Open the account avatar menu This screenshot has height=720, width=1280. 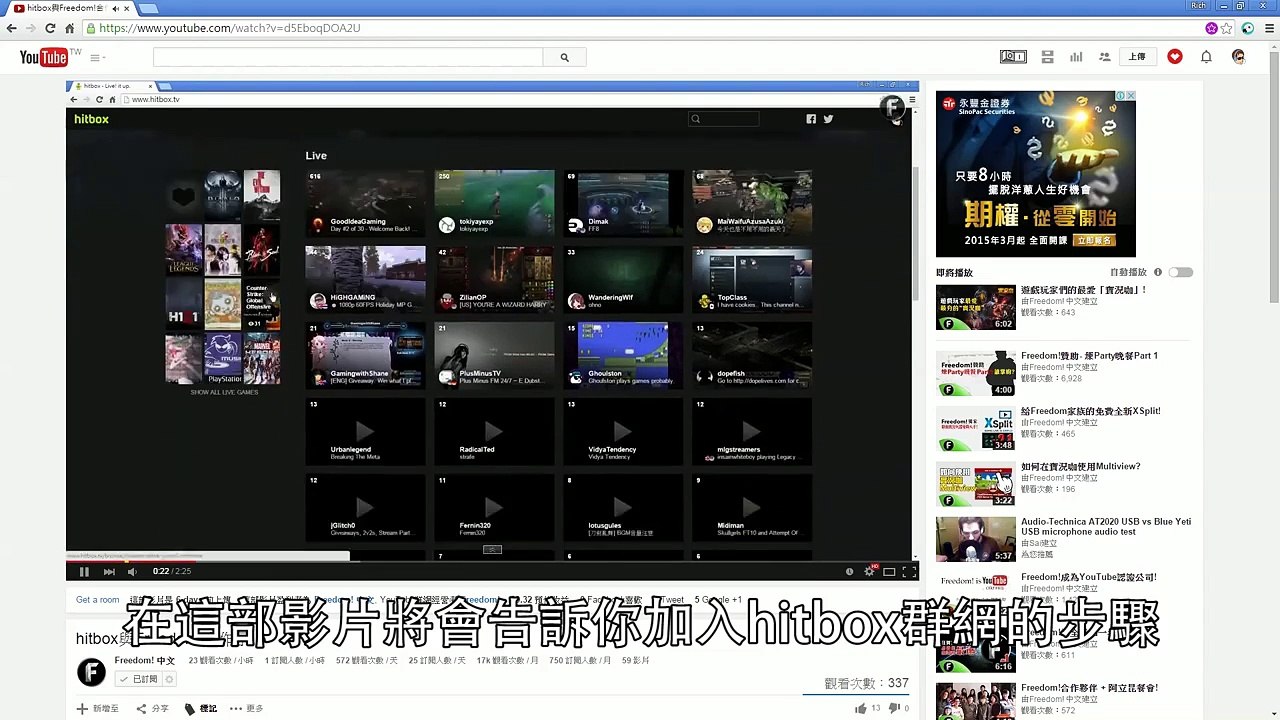pyautogui.click(x=1238, y=57)
